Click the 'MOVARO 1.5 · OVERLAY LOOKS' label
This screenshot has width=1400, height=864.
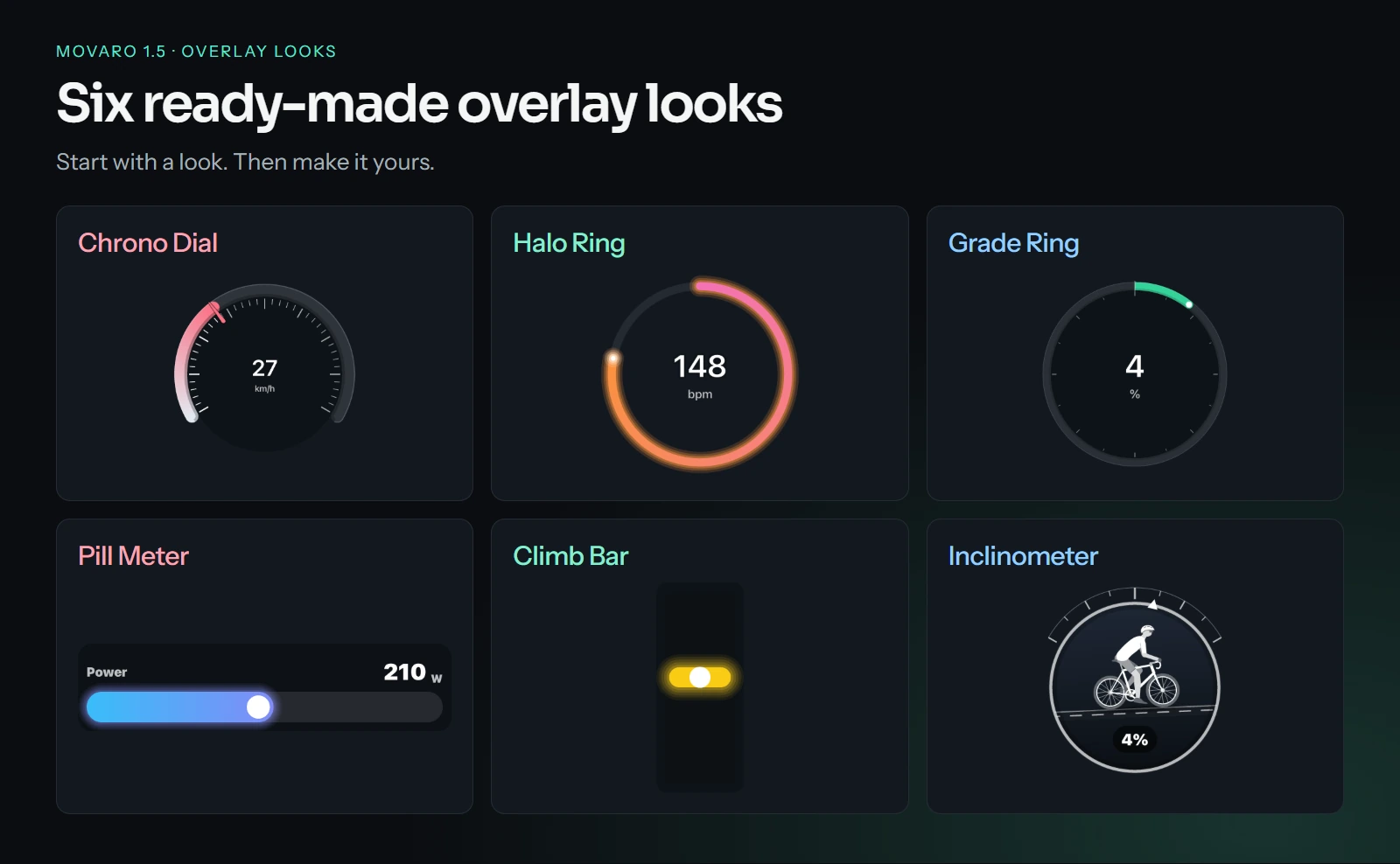pyautogui.click(x=196, y=52)
